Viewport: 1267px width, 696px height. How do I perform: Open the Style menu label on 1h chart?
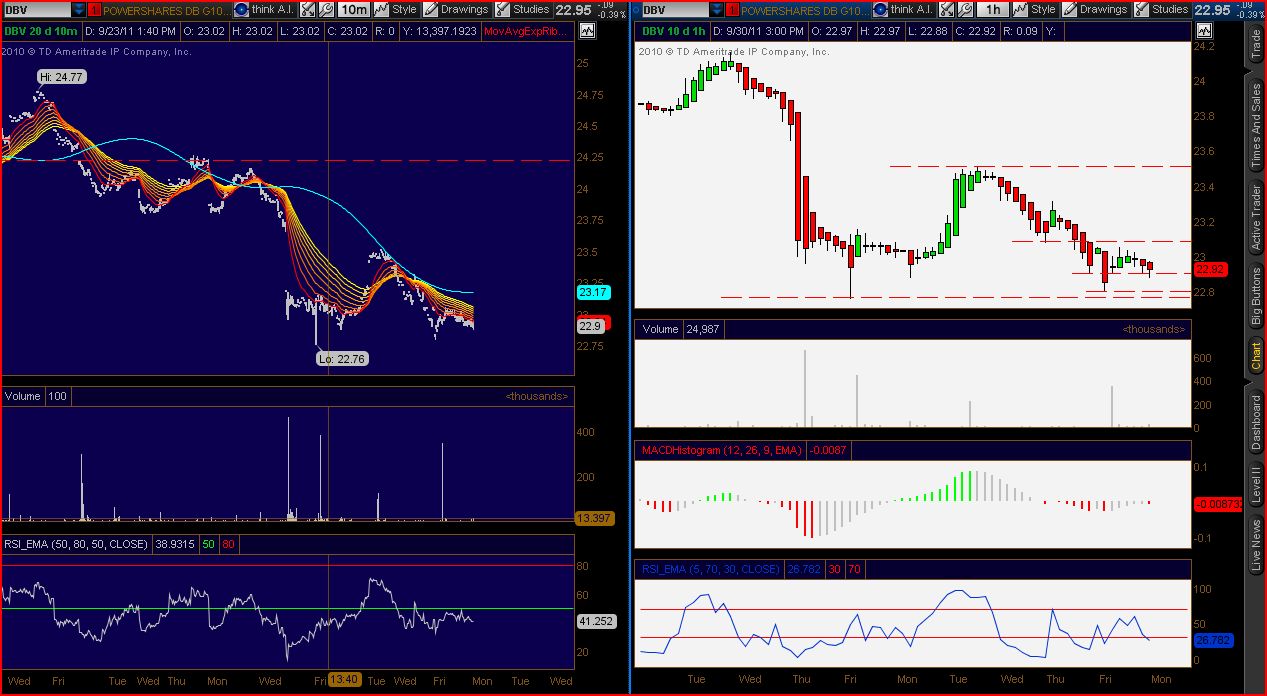tap(1044, 9)
